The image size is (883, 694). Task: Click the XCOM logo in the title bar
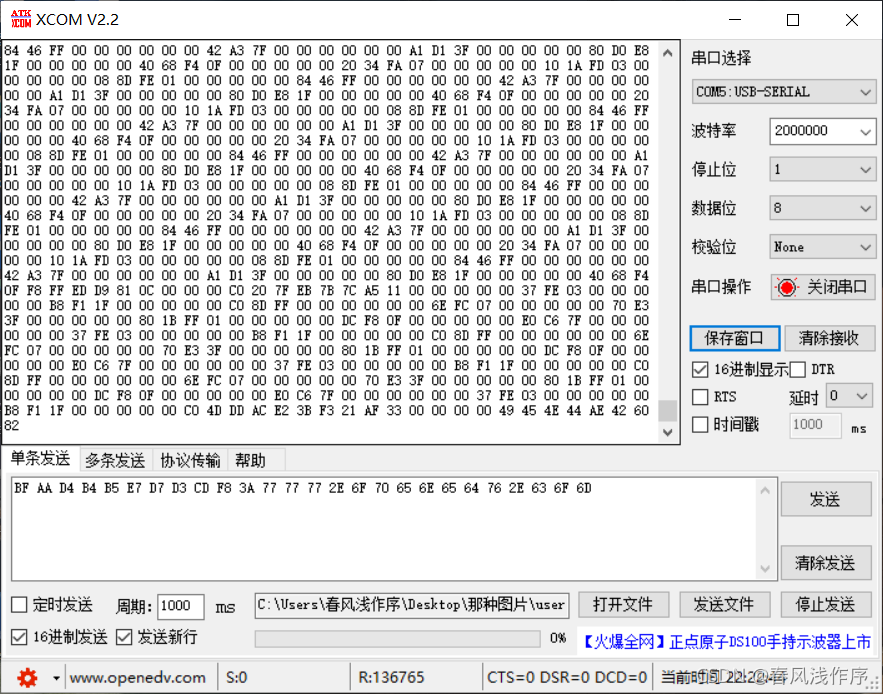19,18
